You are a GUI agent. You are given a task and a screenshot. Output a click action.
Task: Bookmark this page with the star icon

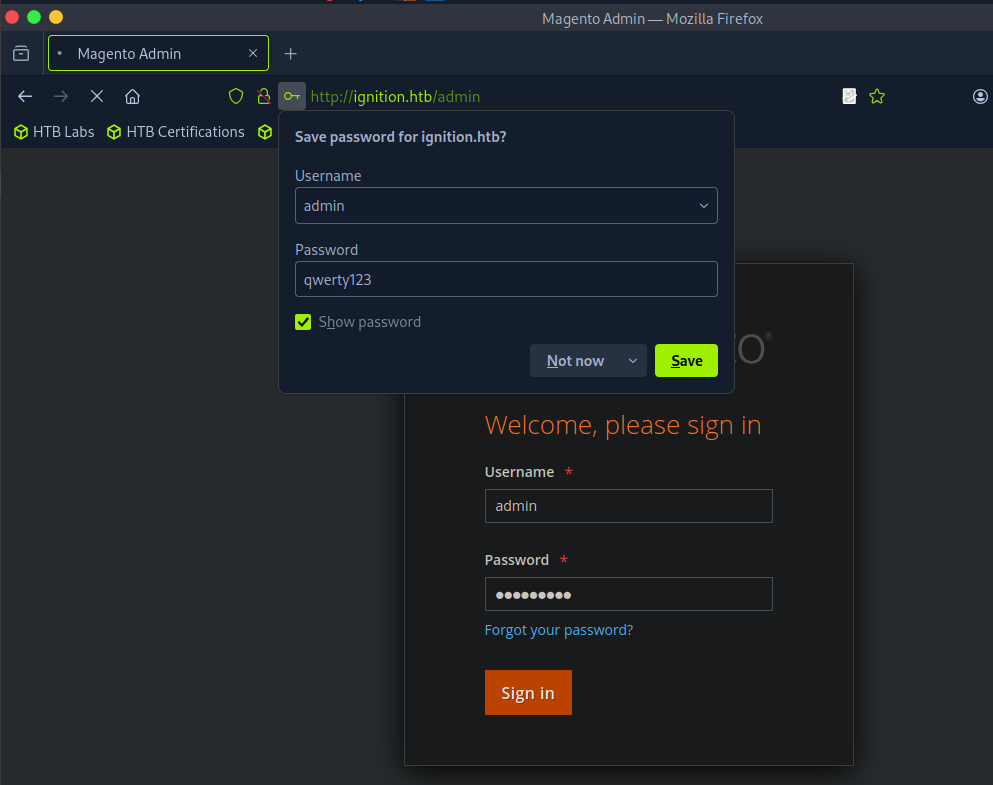pyautogui.click(x=877, y=96)
